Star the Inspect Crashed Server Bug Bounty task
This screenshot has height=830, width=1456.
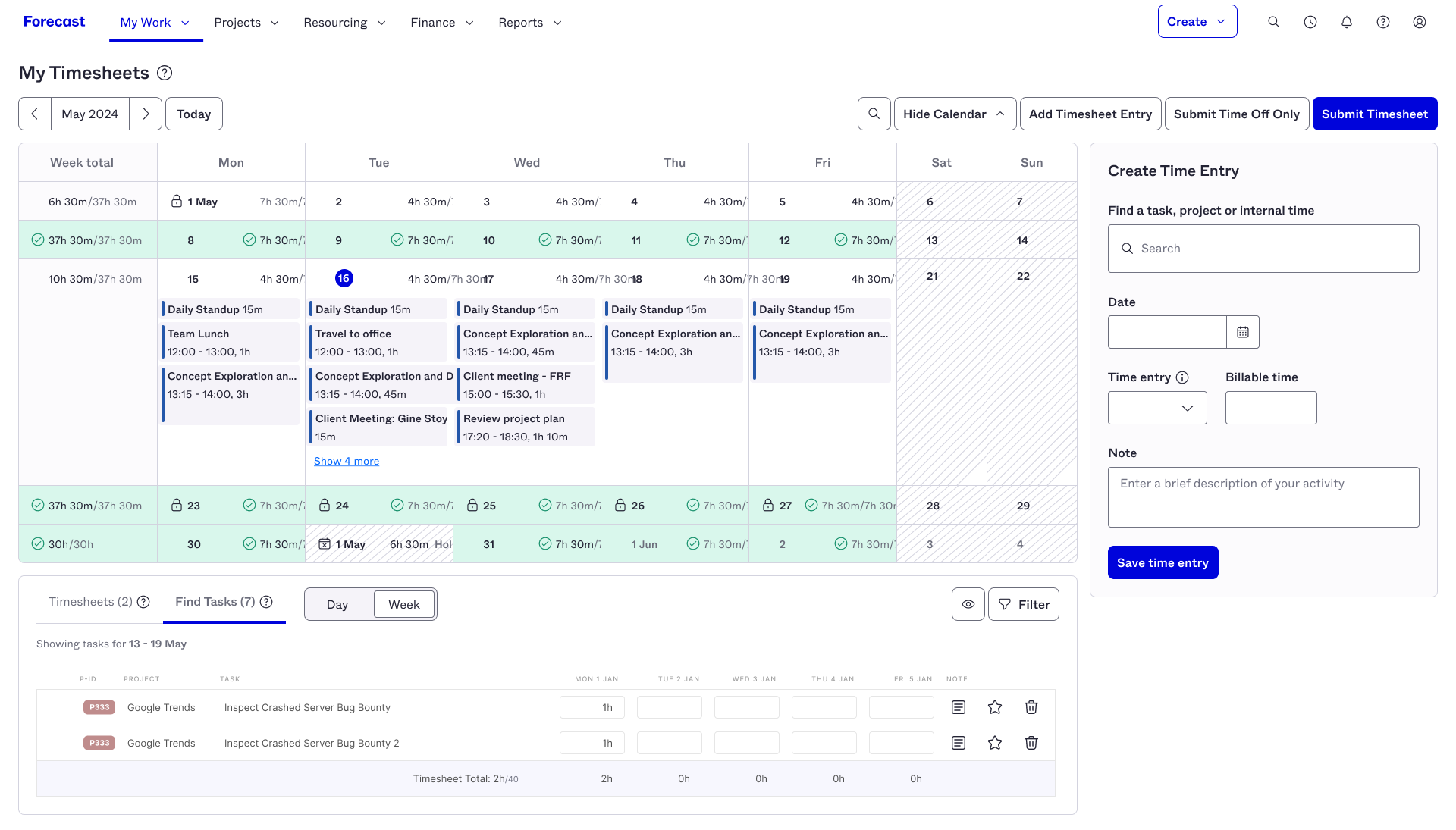coord(995,707)
